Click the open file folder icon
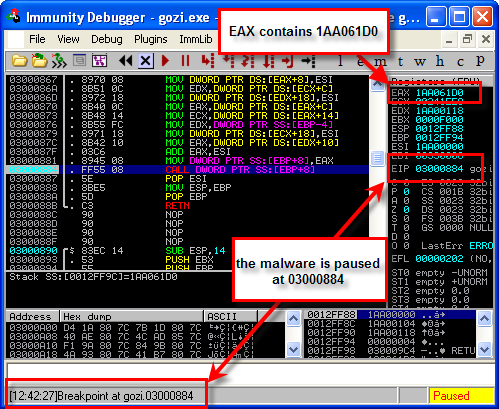 tap(19, 61)
